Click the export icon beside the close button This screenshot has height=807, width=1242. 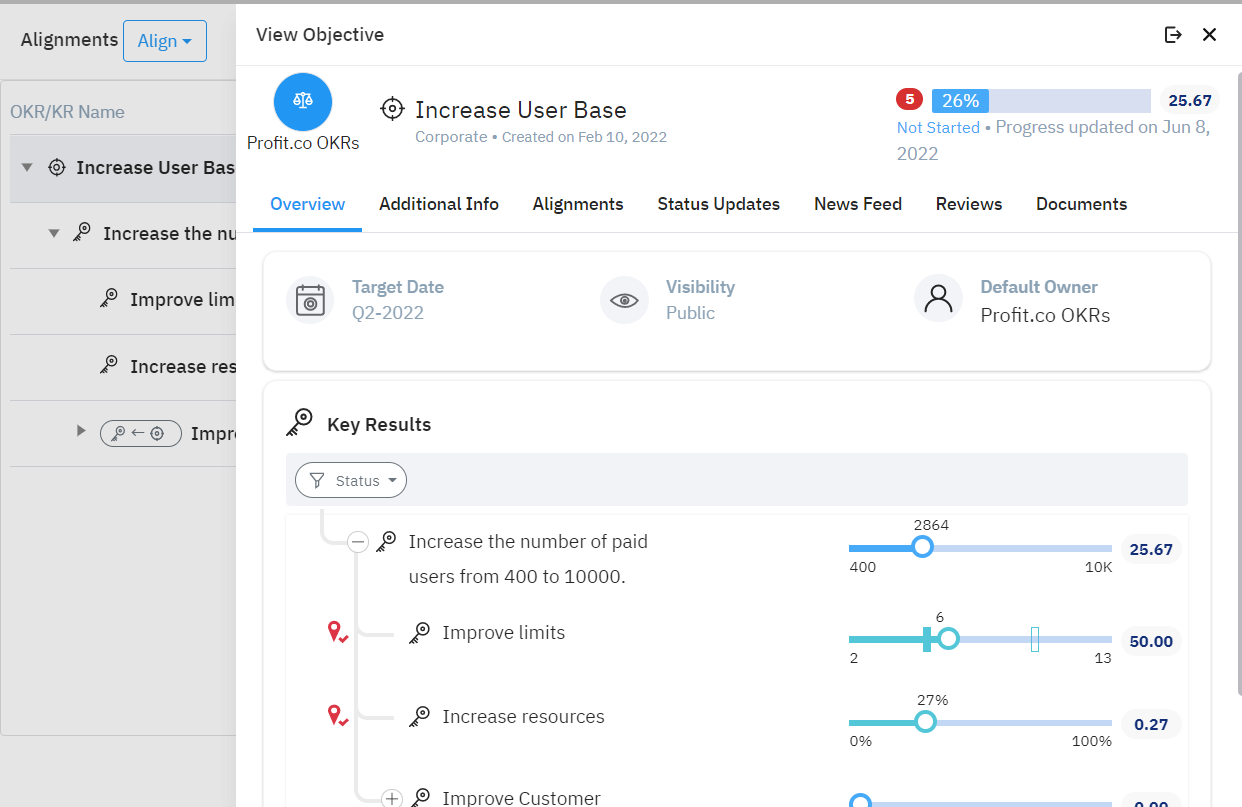[1173, 35]
